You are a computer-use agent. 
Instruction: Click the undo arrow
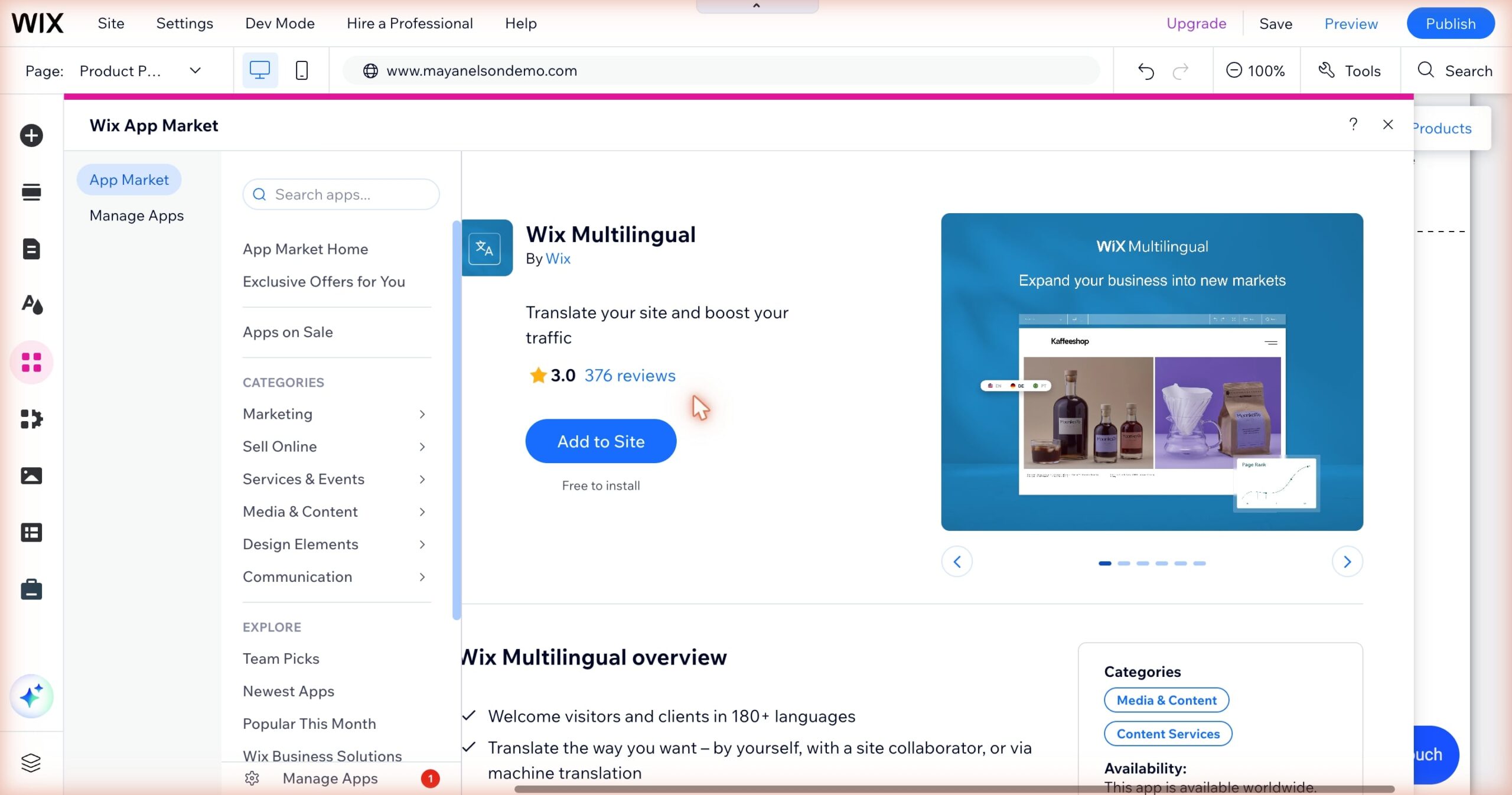point(1146,71)
